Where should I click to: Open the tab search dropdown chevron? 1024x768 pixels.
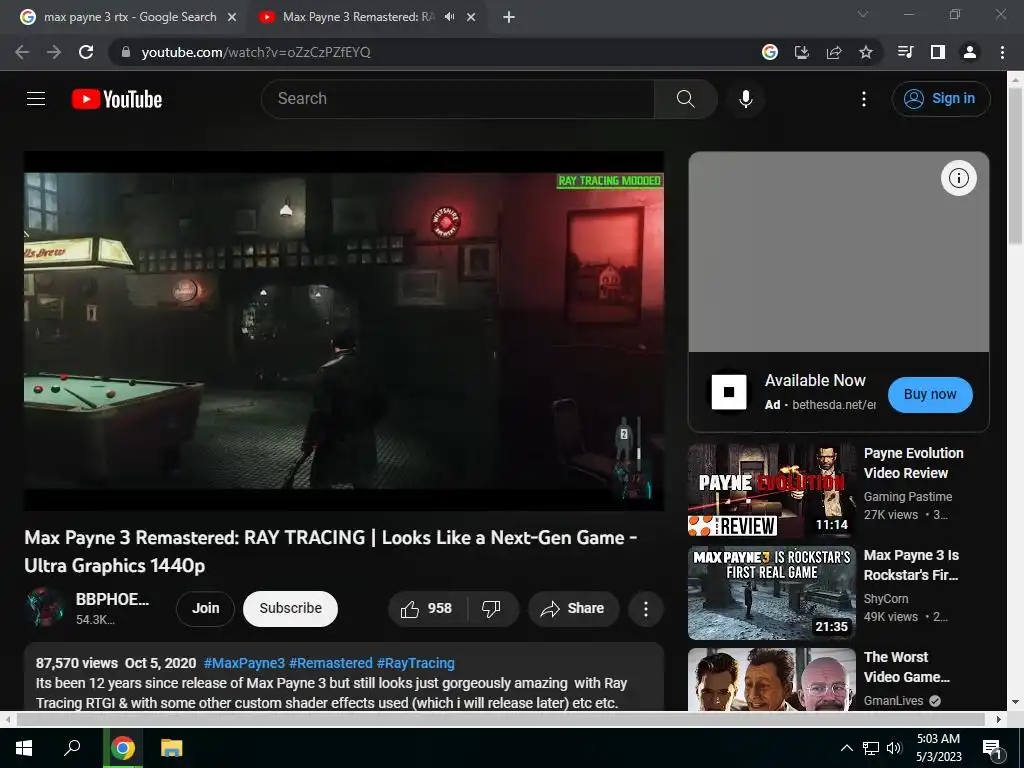pyautogui.click(x=863, y=14)
